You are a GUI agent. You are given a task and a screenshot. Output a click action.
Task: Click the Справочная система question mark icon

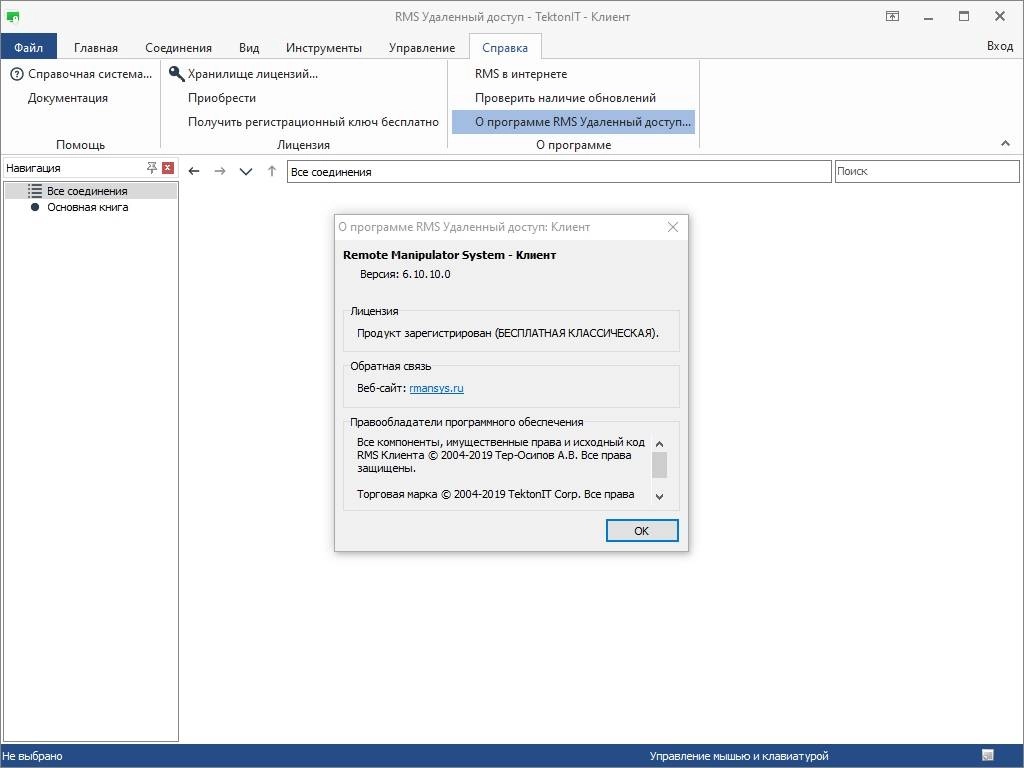coord(17,74)
